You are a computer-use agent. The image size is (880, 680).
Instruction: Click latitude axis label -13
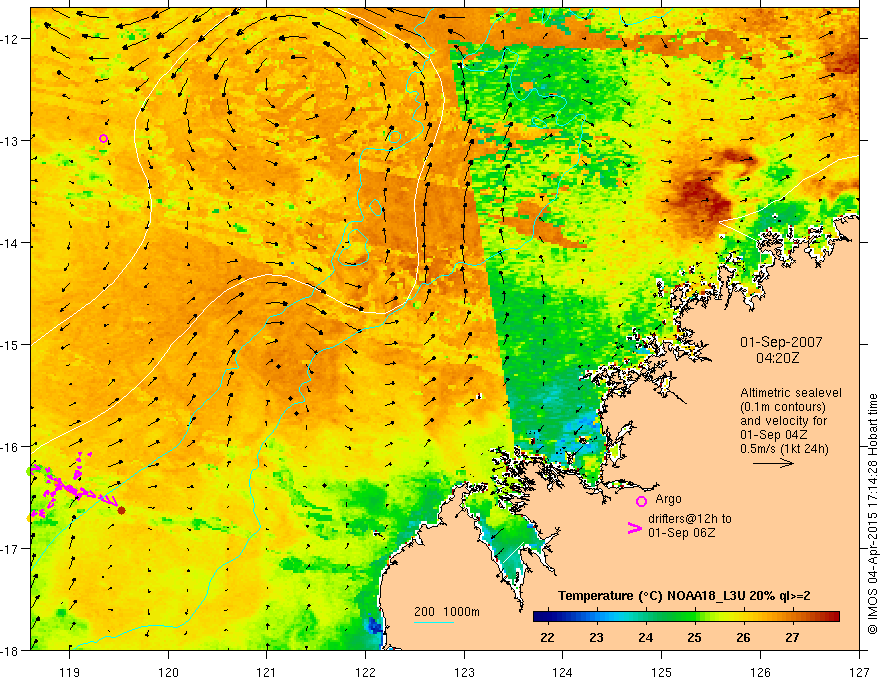click(x=11, y=141)
